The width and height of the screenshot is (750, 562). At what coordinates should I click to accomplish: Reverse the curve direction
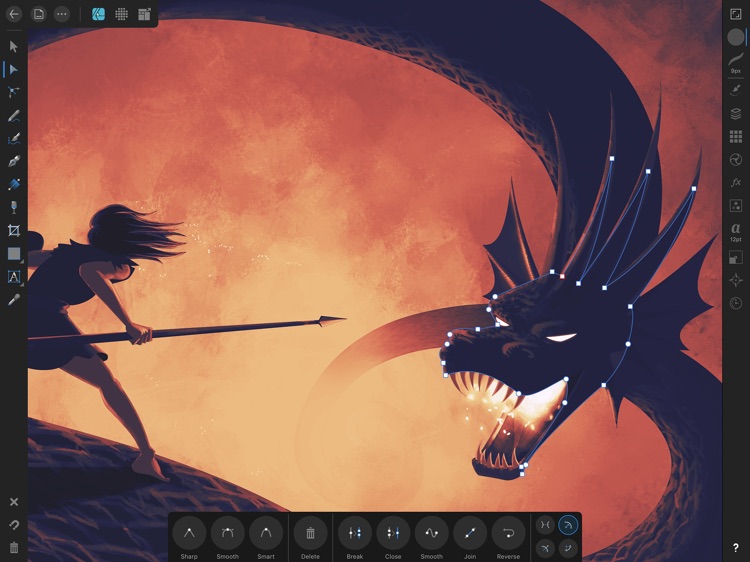coord(508,533)
